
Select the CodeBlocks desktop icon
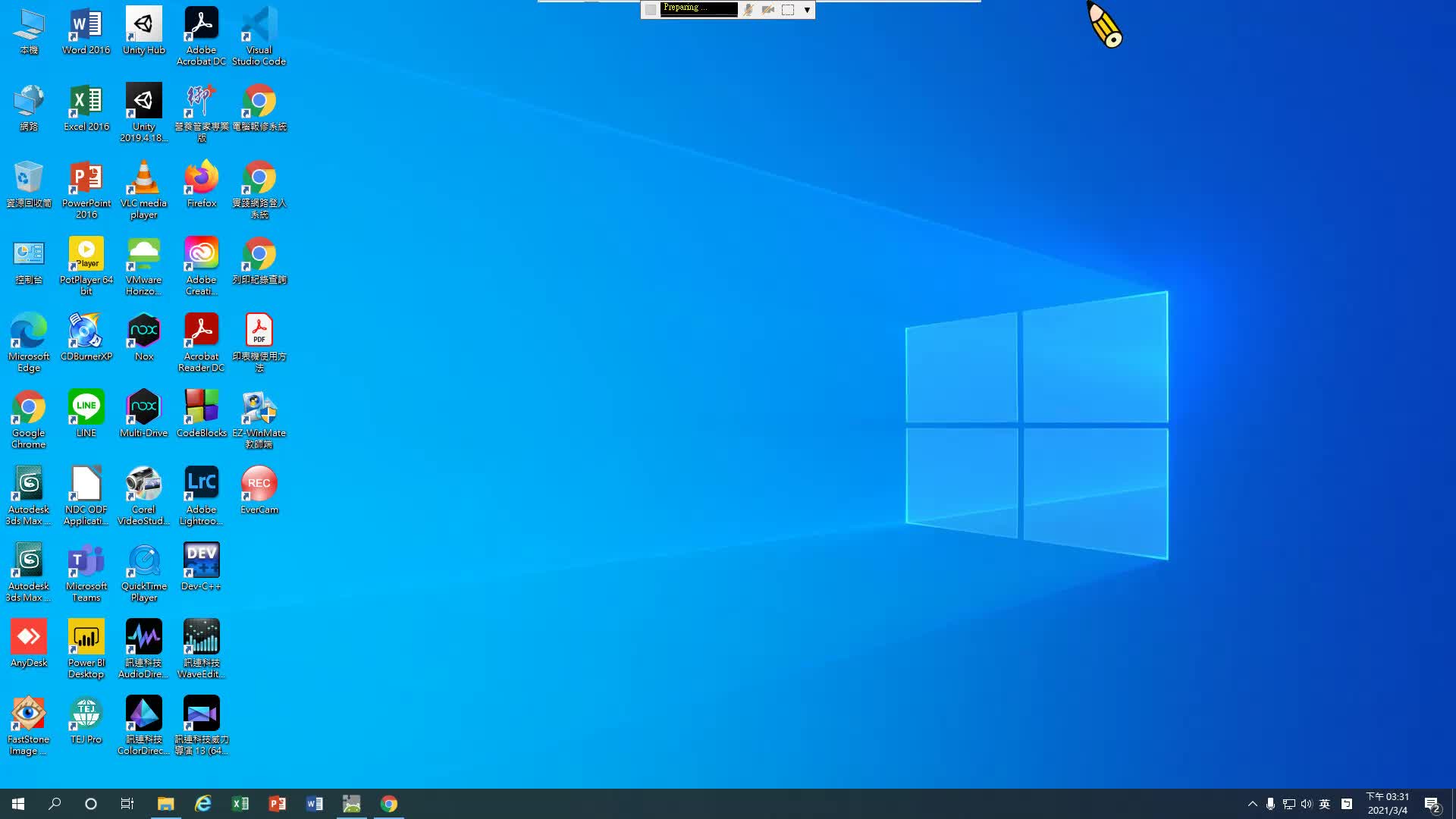(x=201, y=414)
